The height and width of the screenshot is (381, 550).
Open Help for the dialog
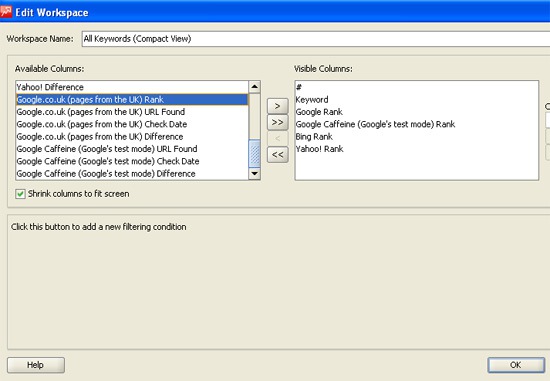click(36, 365)
